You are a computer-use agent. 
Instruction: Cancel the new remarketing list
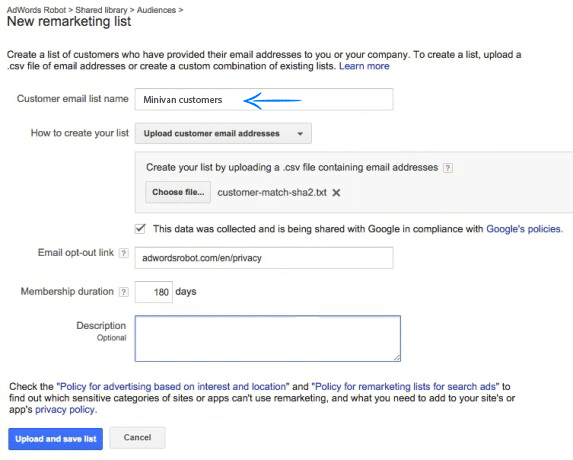coord(137,437)
